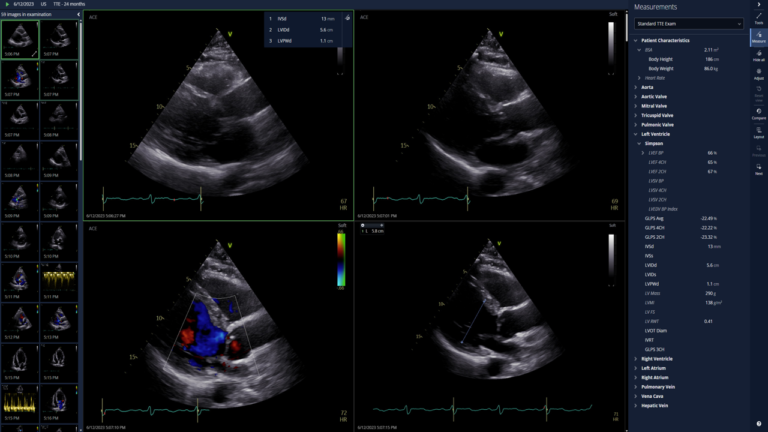Open the Standard TTE Exam dropdown

(689, 22)
